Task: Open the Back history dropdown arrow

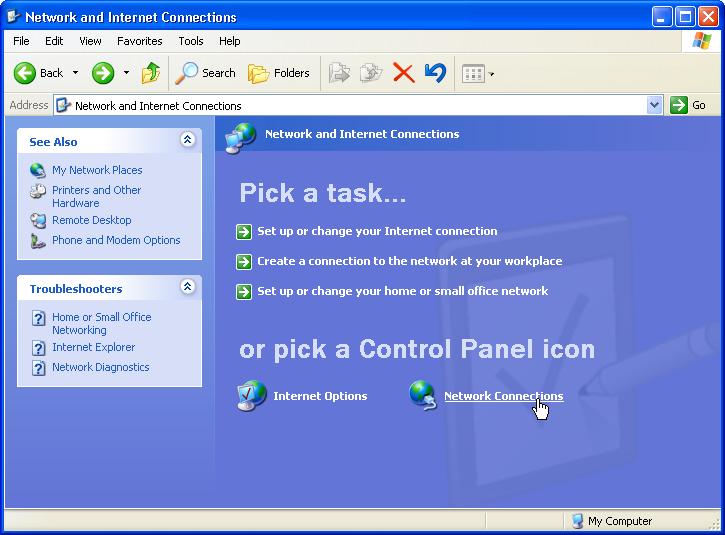Action: (x=75, y=73)
